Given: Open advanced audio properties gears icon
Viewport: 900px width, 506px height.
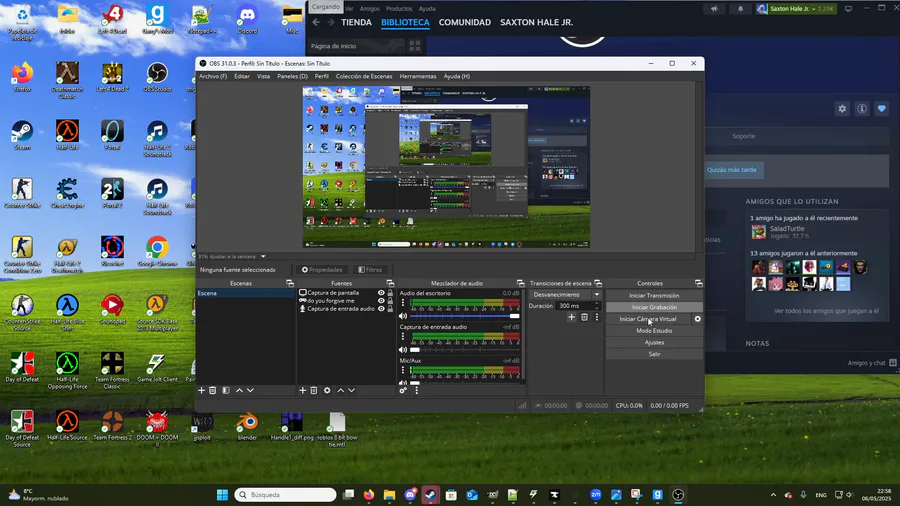Looking at the screenshot, I should point(403,390).
